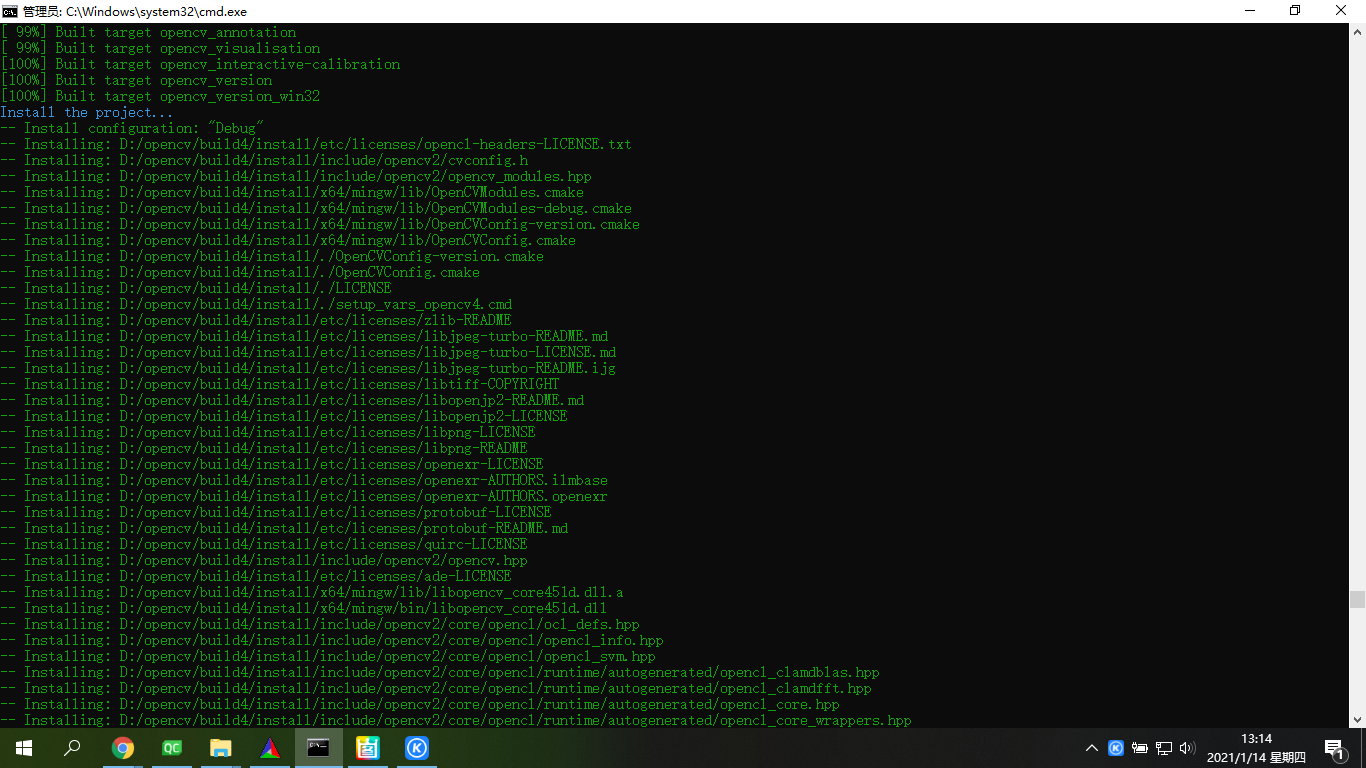This screenshot has width=1366, height=768.
Task: Close the cmd.exe window
Action: click(x=1342, y=11)
